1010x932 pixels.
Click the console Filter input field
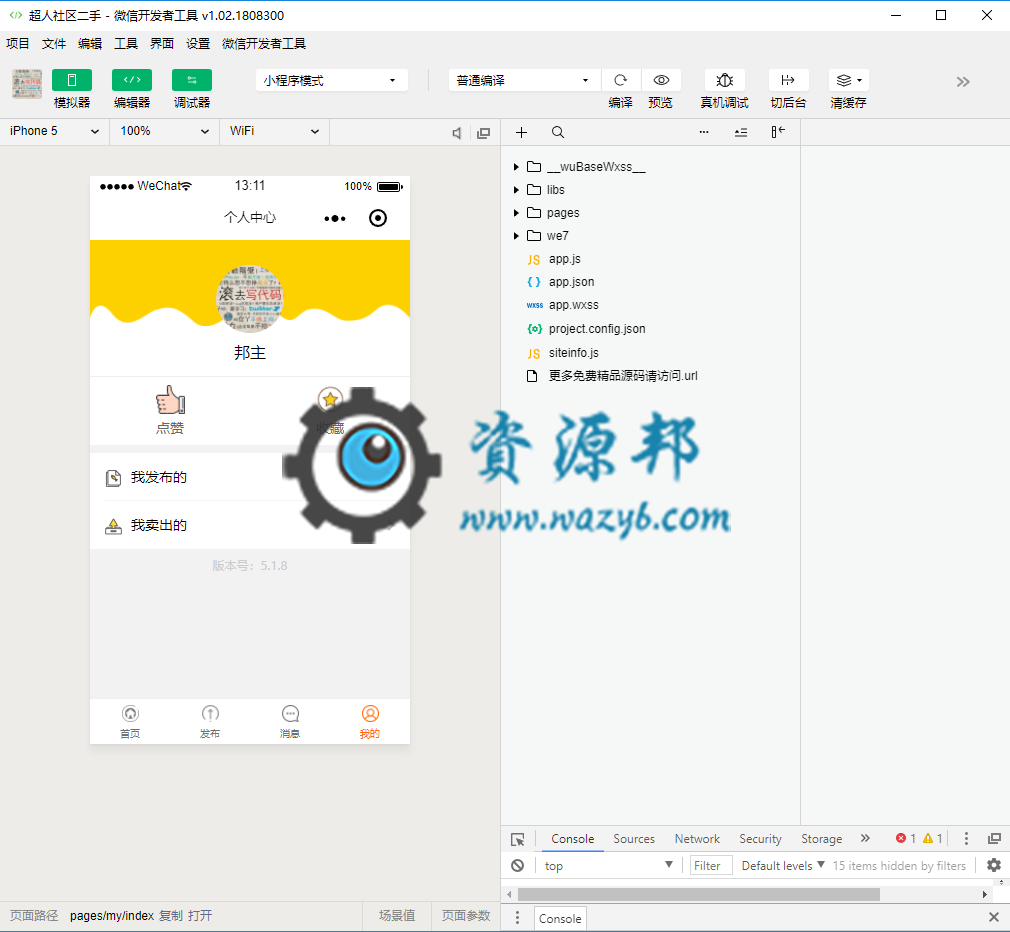[711, 866]
